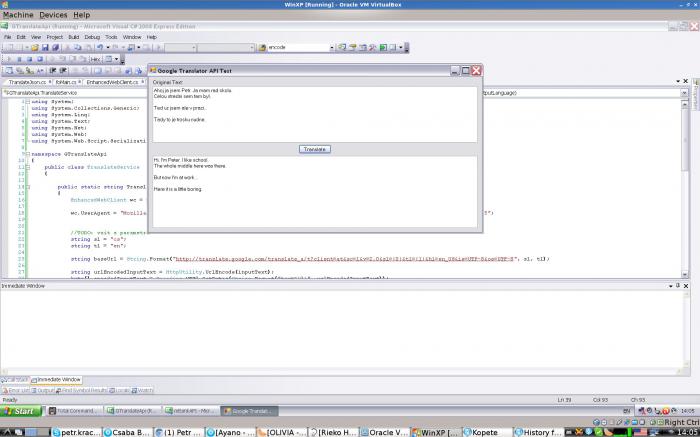Viewport: 700px width, 437px height.
Task: Open the VirtualBox Help menu
Action: (82, 15)
